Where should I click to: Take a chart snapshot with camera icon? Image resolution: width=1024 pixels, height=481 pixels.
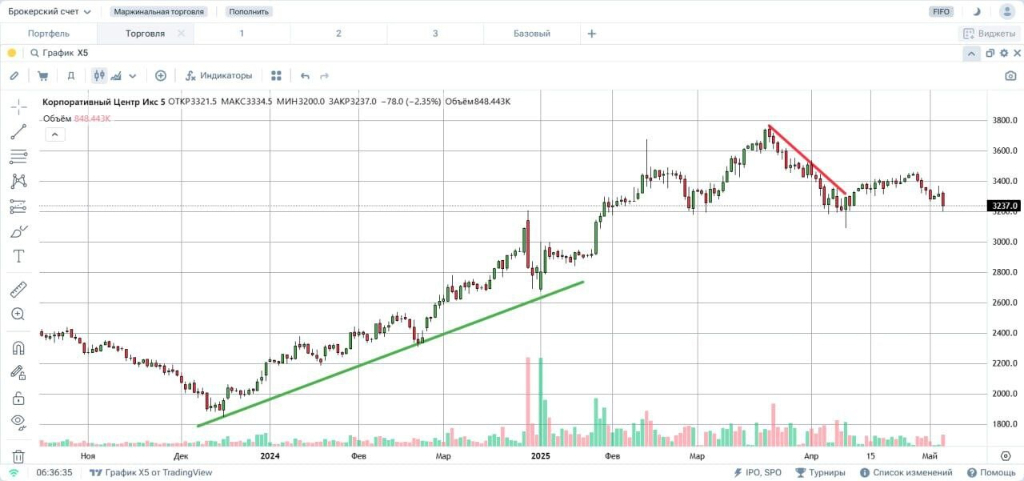pos(1010,75)
